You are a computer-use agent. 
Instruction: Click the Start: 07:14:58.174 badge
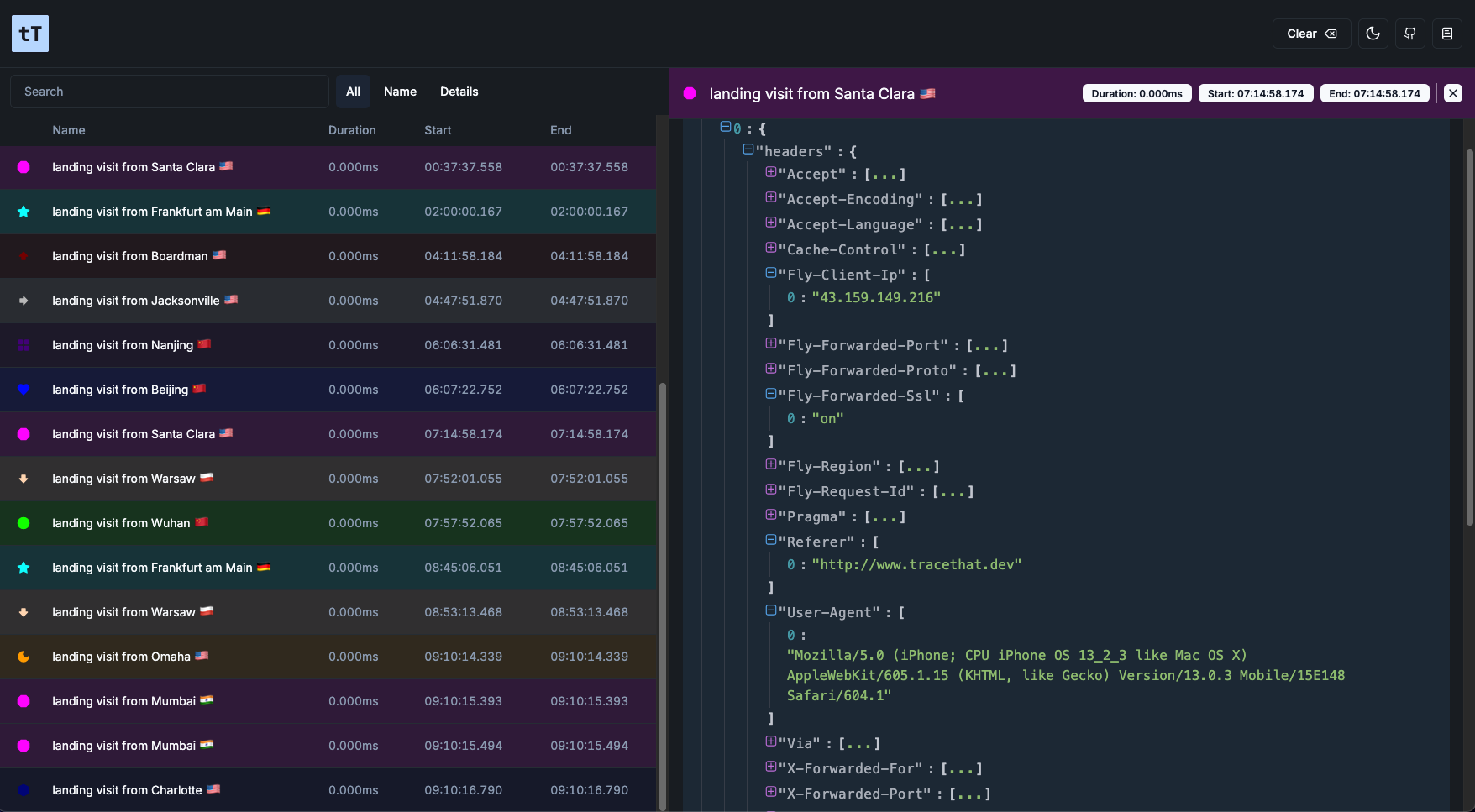pos(1256,93)
